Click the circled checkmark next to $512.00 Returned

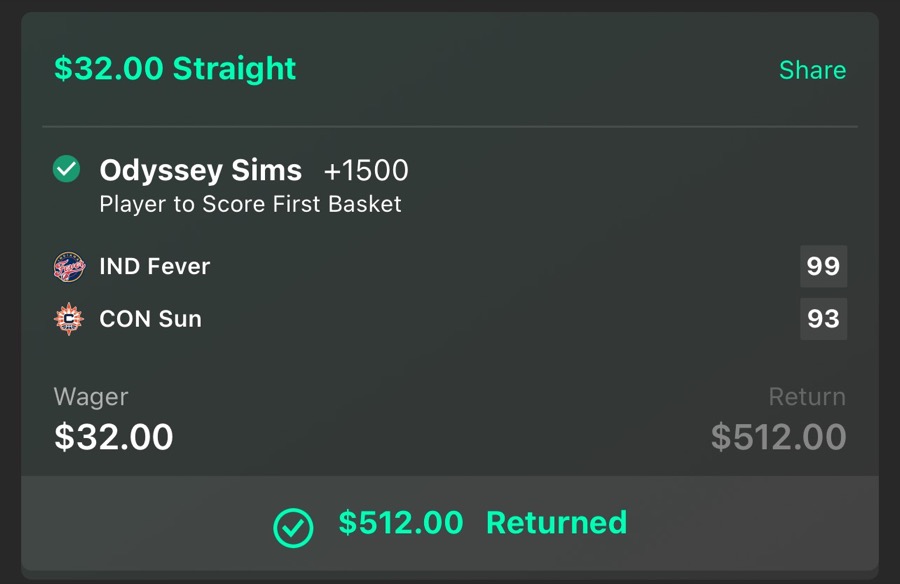click(293, 522)
